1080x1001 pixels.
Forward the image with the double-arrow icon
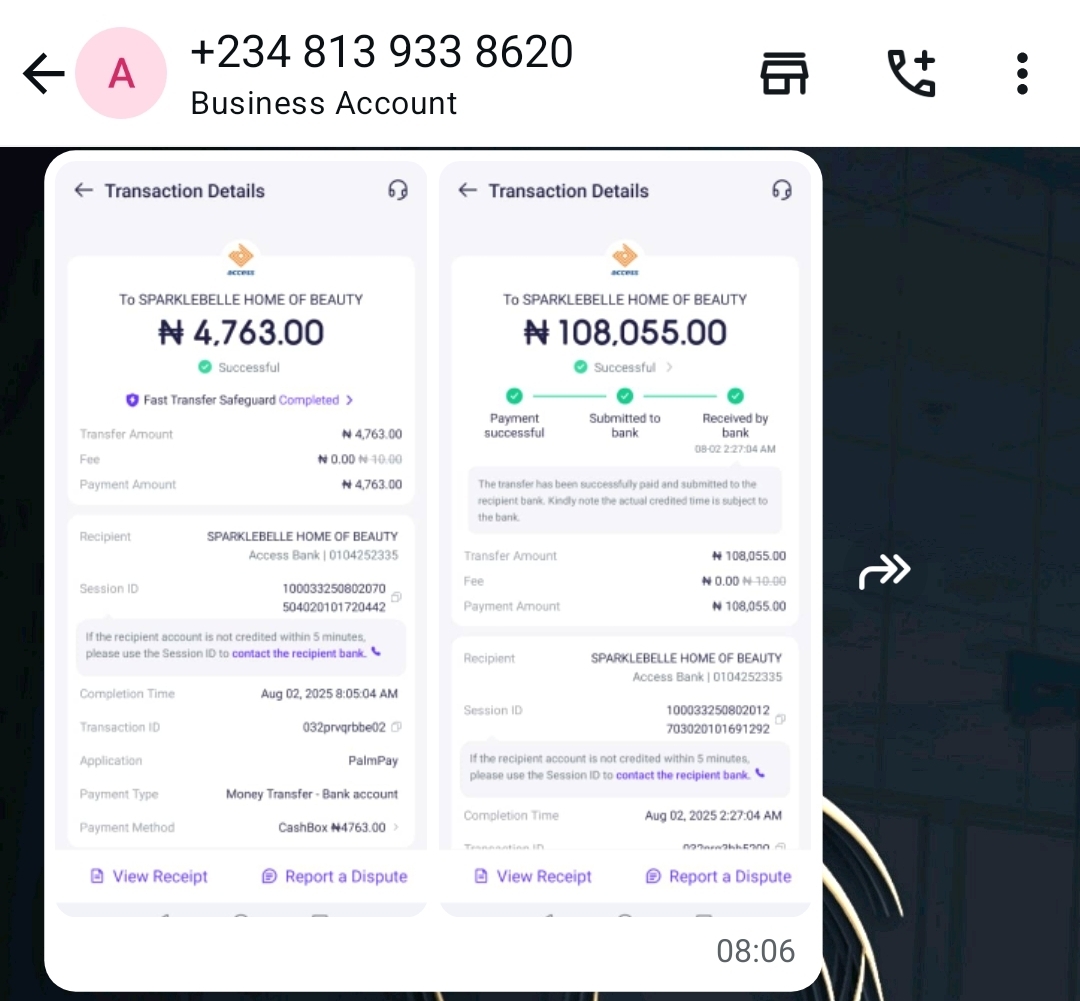pyautogui.click(x=884, y=571)
